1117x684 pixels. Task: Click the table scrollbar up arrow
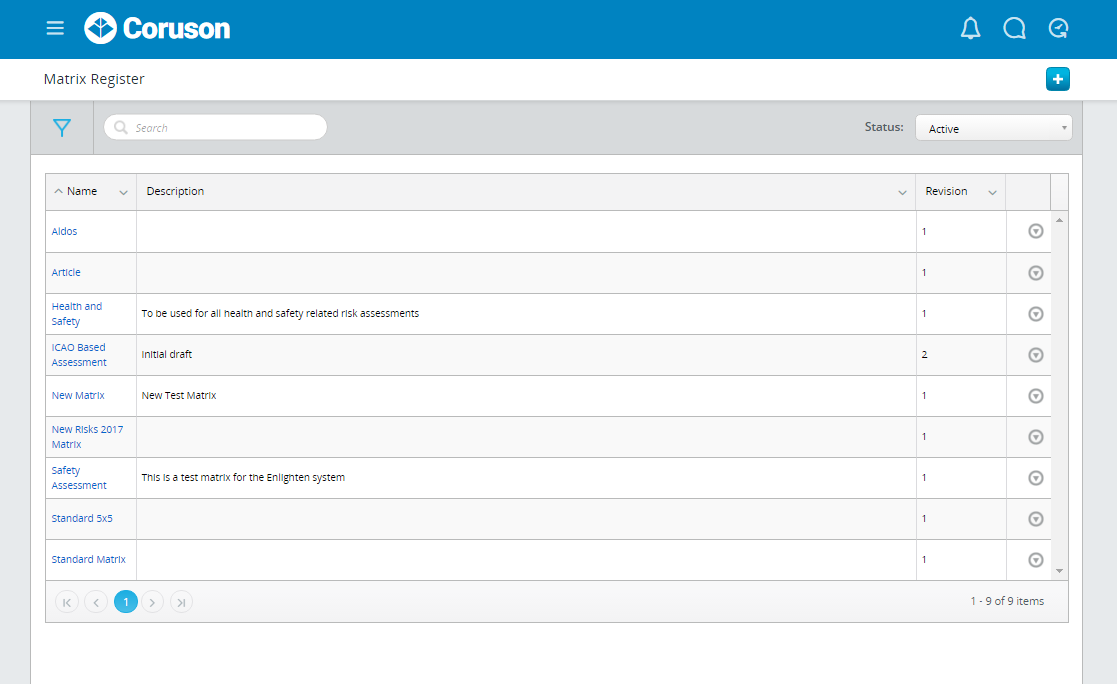point(1059,220)
